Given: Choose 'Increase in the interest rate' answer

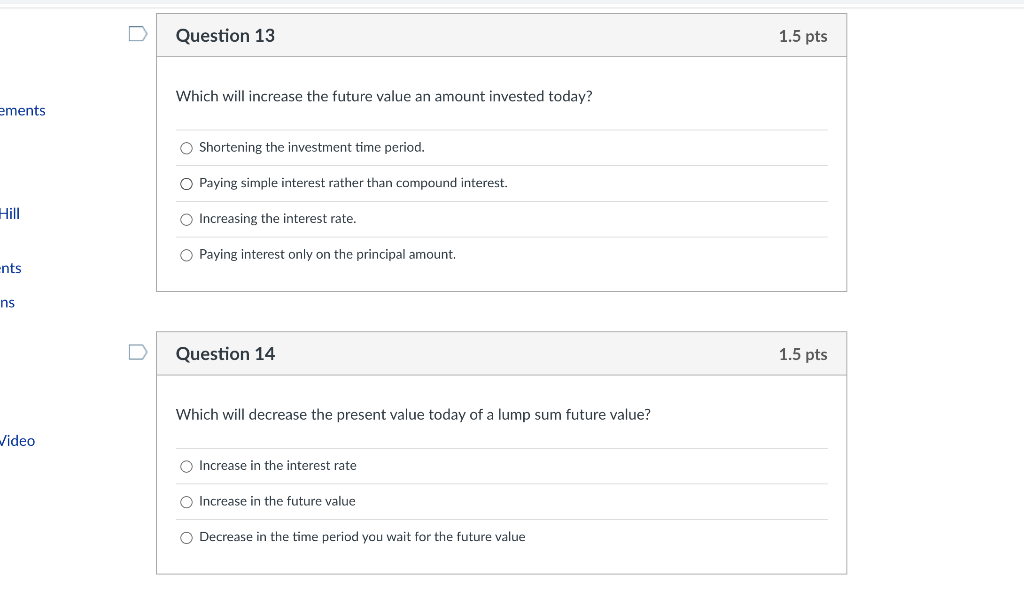Looking at the screenshot, I should [186, 466].
